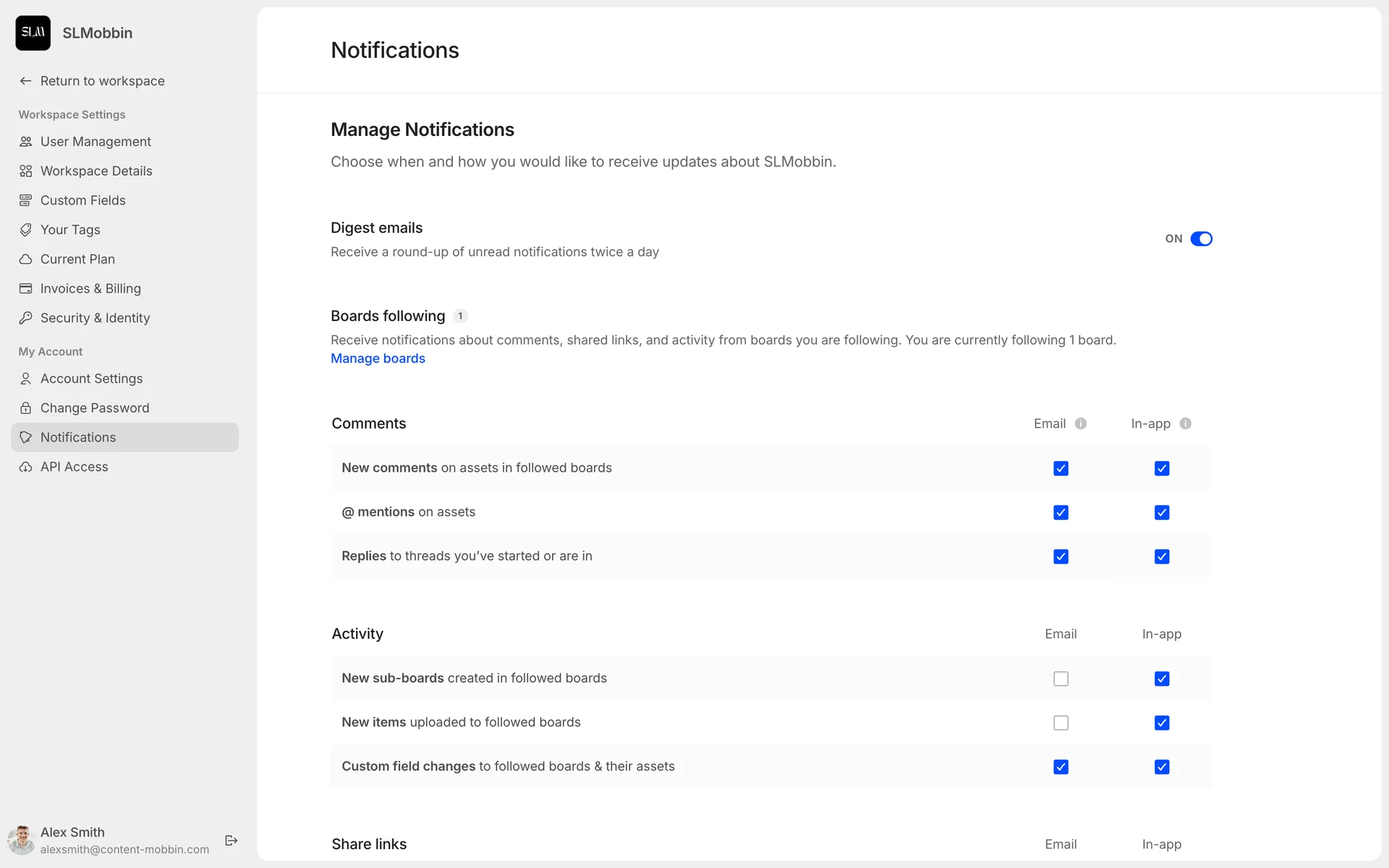The image size is (1389, 868).
Task: Click Alex Smith profile avatar
Action: click(21, 840)
